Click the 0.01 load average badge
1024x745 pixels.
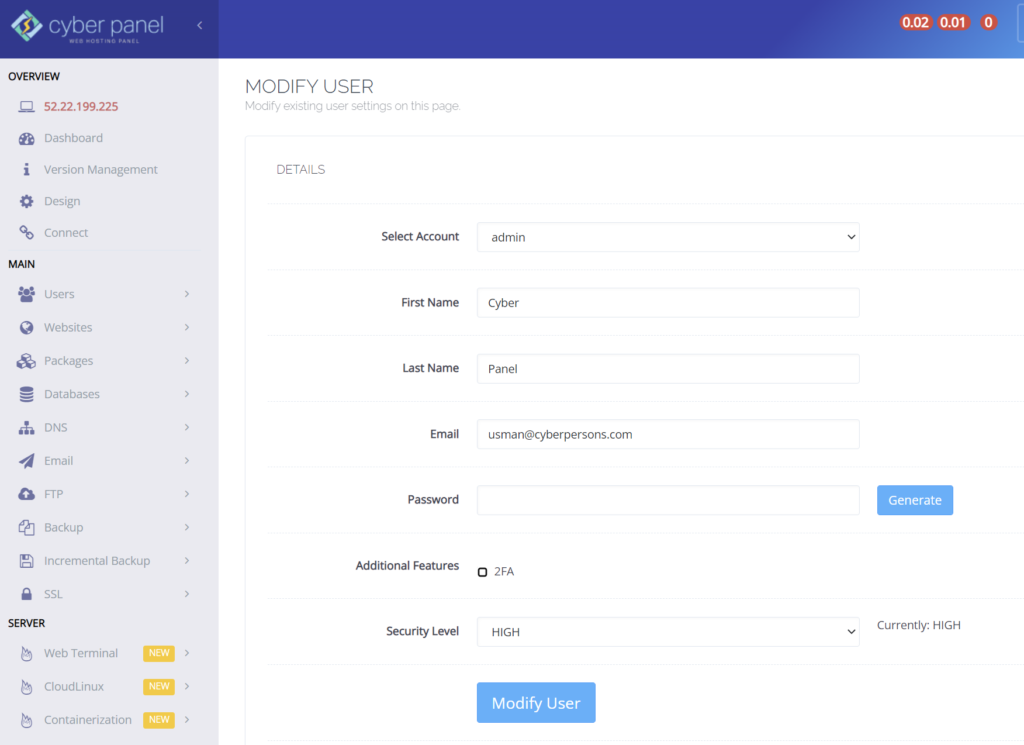(952, 23)
